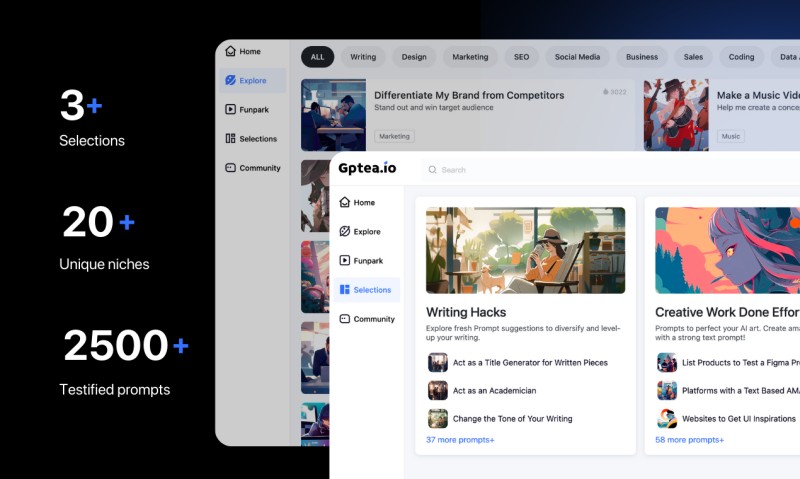Click the Make a Music Video card title
800x479 pixels.
point(758,95)
